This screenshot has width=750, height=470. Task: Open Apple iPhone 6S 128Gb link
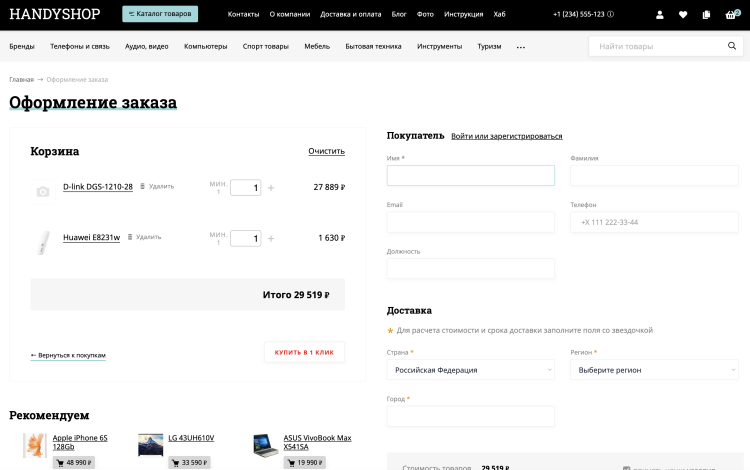click(x=80, y=442)
